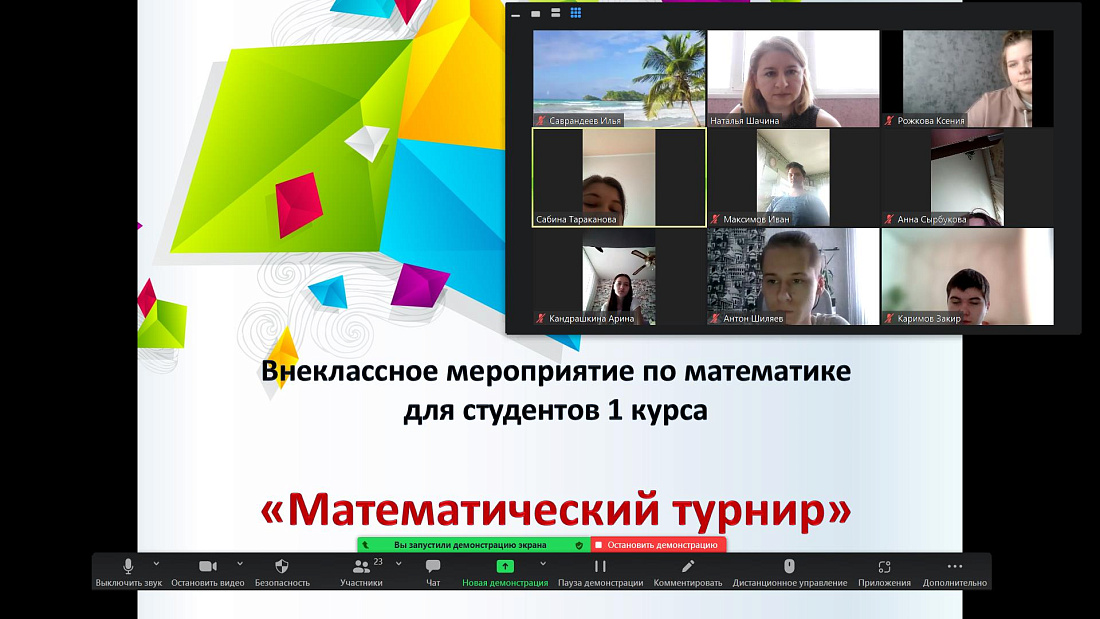Open video options chevron beside Остановить видео
The height and width of the screenshot is (619, 1100).
(239, 563)
